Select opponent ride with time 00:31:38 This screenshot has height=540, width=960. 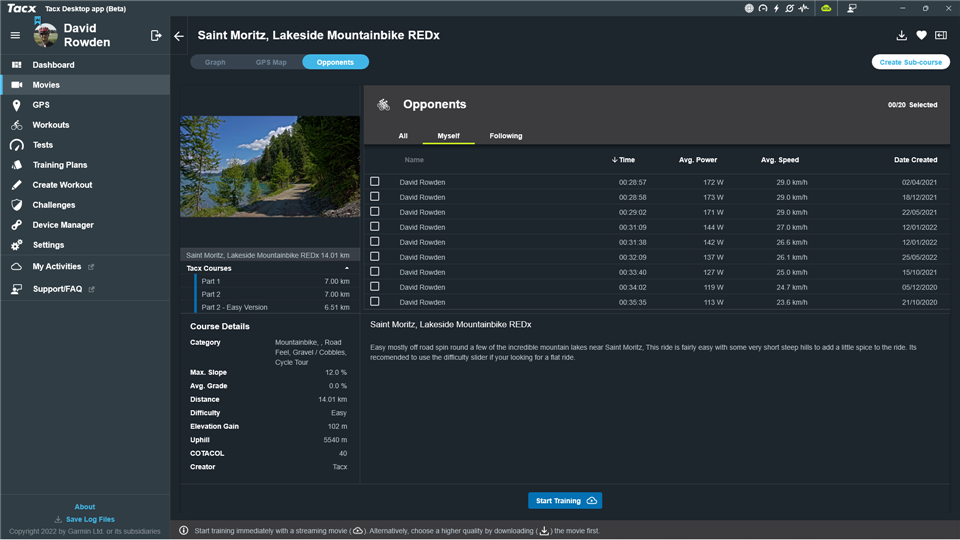(375, 242)
